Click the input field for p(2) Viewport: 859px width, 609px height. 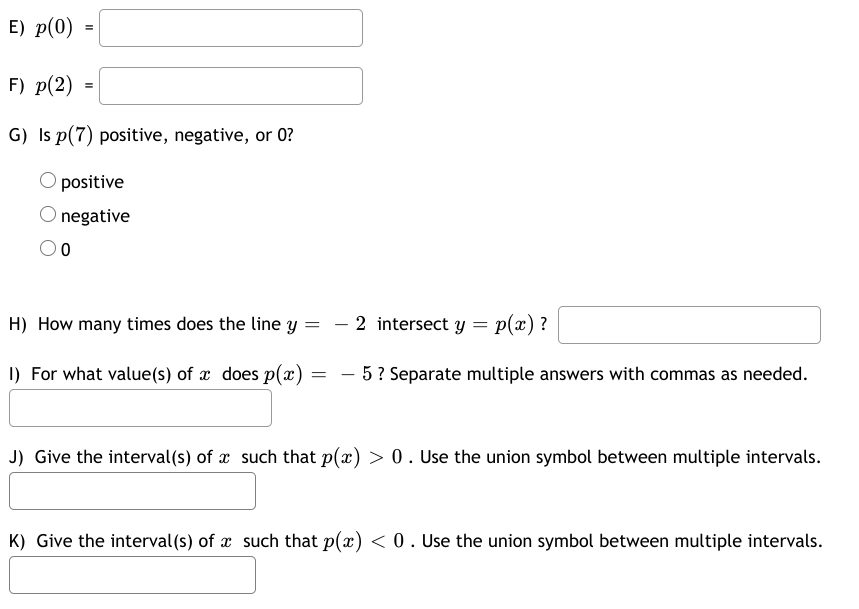click(x=231, y=86)
